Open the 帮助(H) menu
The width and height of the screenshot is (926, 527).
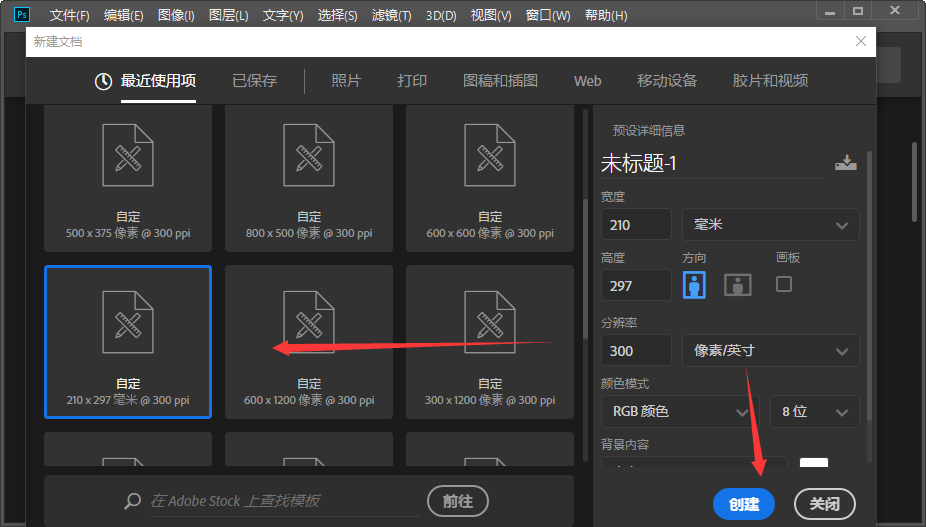point(606,15)
